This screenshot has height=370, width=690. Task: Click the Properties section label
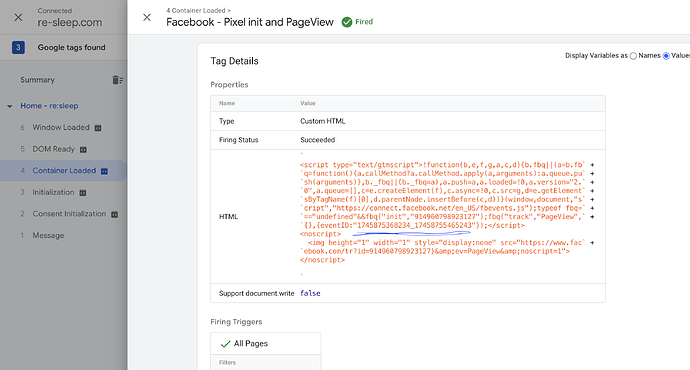(229, 84)
